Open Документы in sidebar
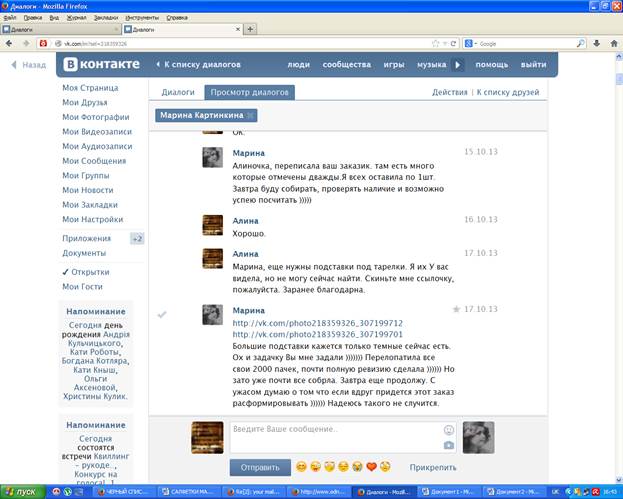 [84, 253]
